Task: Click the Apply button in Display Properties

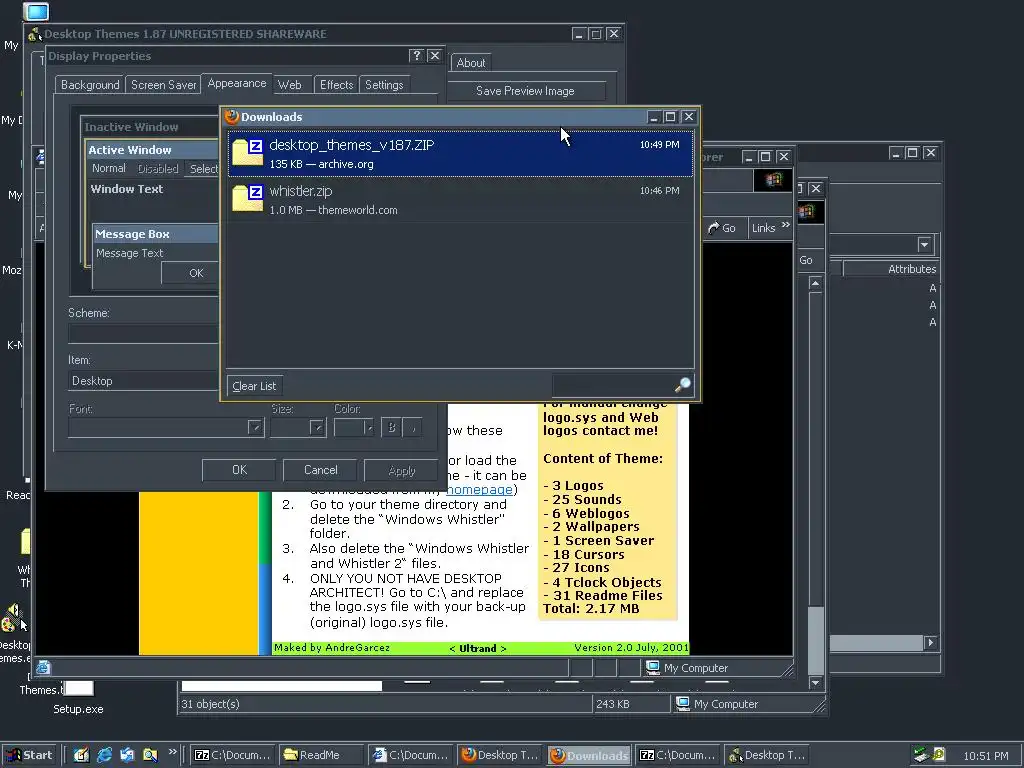Action: (x=401, y=470)
